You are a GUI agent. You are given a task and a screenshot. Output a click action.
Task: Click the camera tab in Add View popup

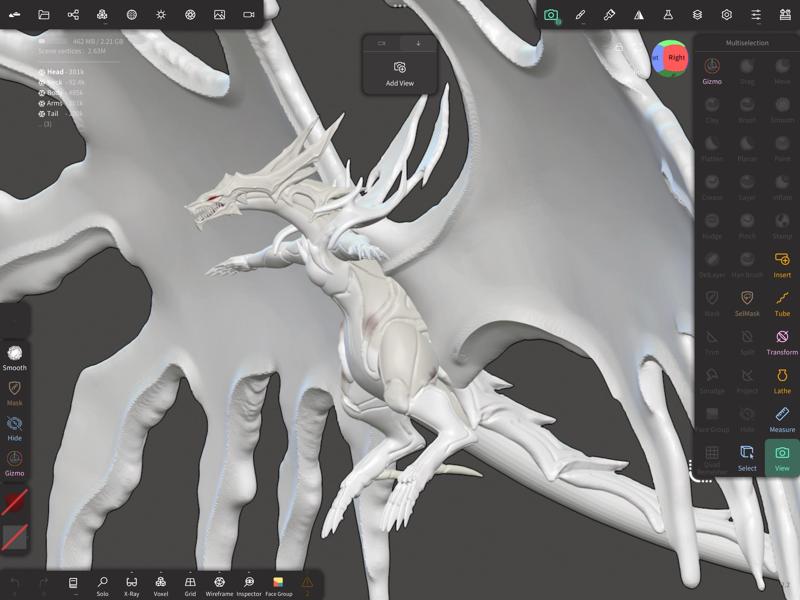[382, 43]
